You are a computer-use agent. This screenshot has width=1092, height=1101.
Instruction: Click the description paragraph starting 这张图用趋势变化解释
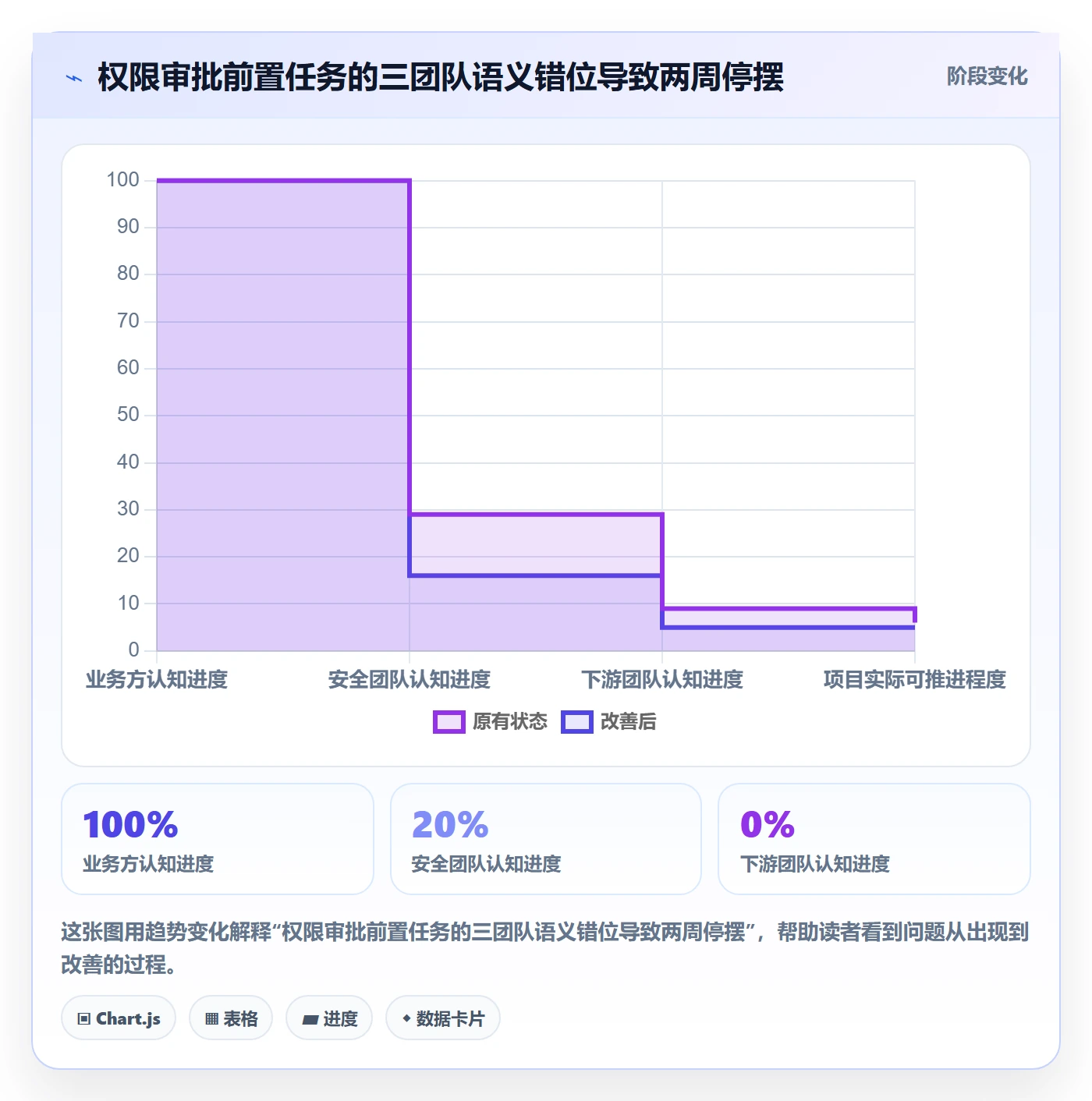click(x=545, y=948)
